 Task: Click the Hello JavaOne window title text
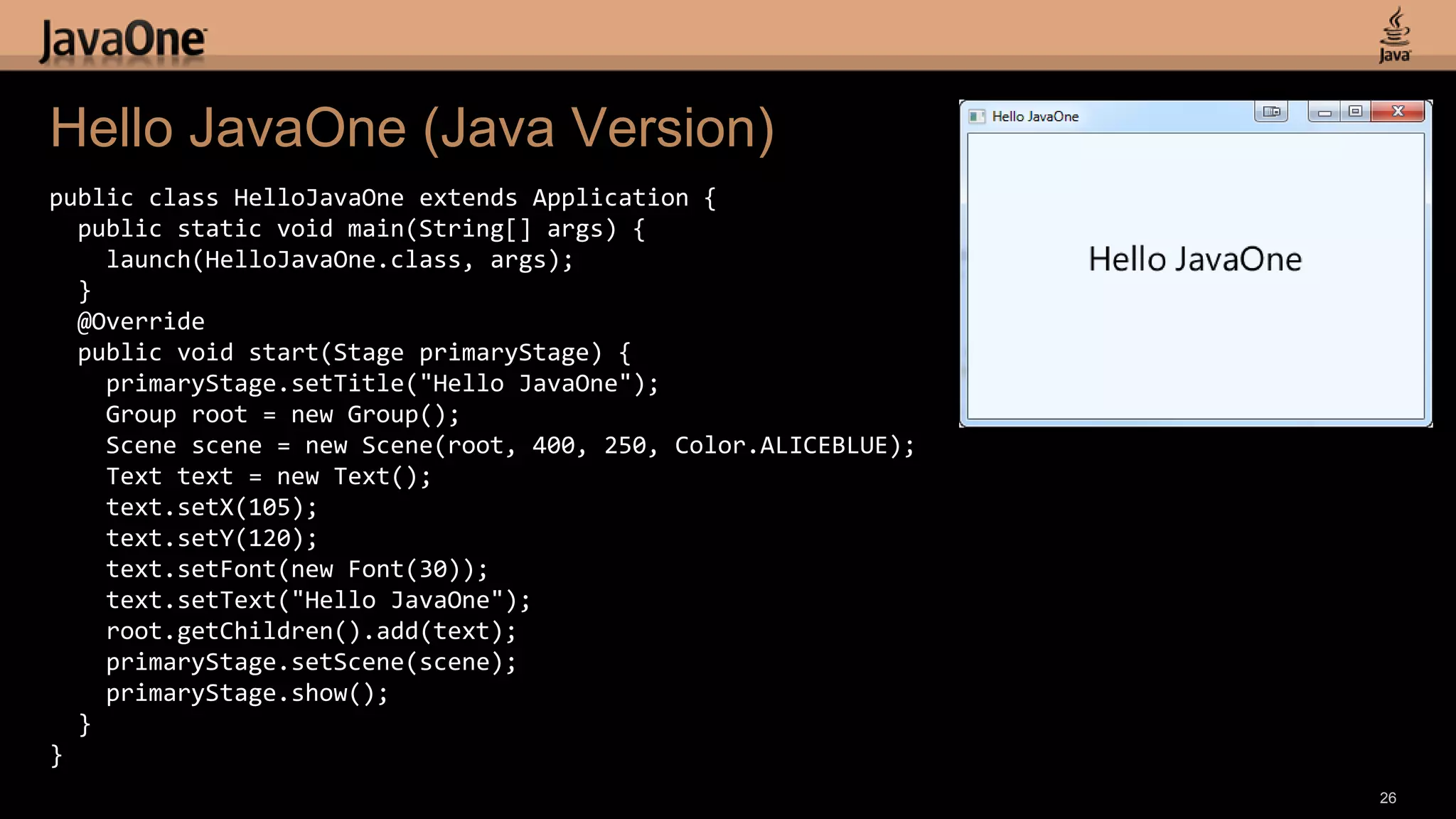coord(1035,117)
